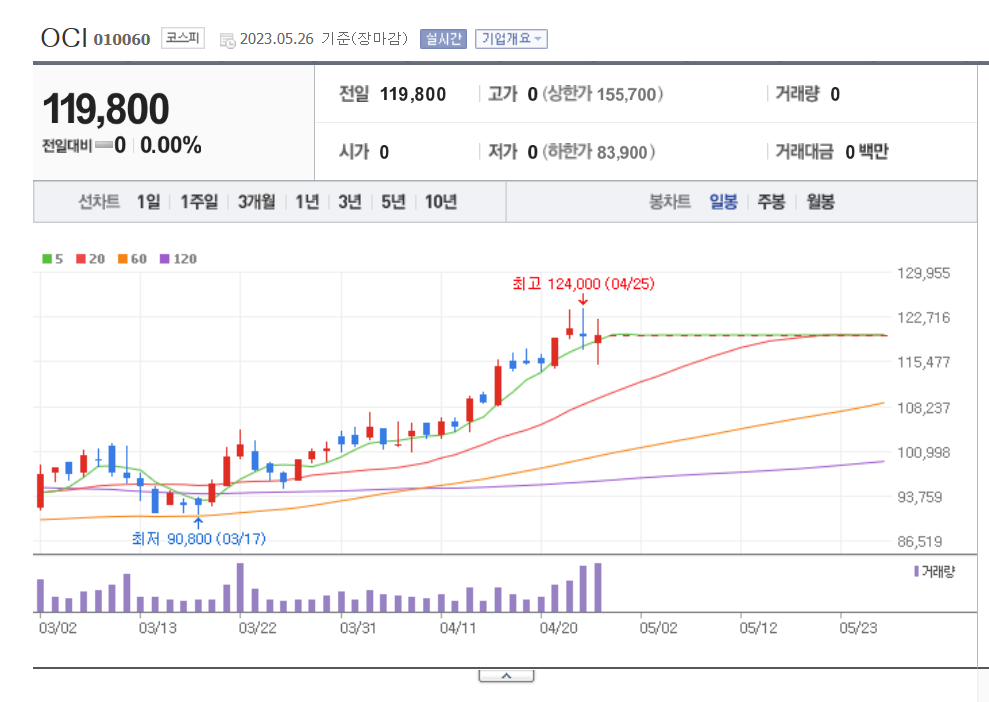Image resolution: width=989 pixels, height=702 pixels.
Task: Click the purple 거래량 volume legend marker
Action: coord(916,571)
